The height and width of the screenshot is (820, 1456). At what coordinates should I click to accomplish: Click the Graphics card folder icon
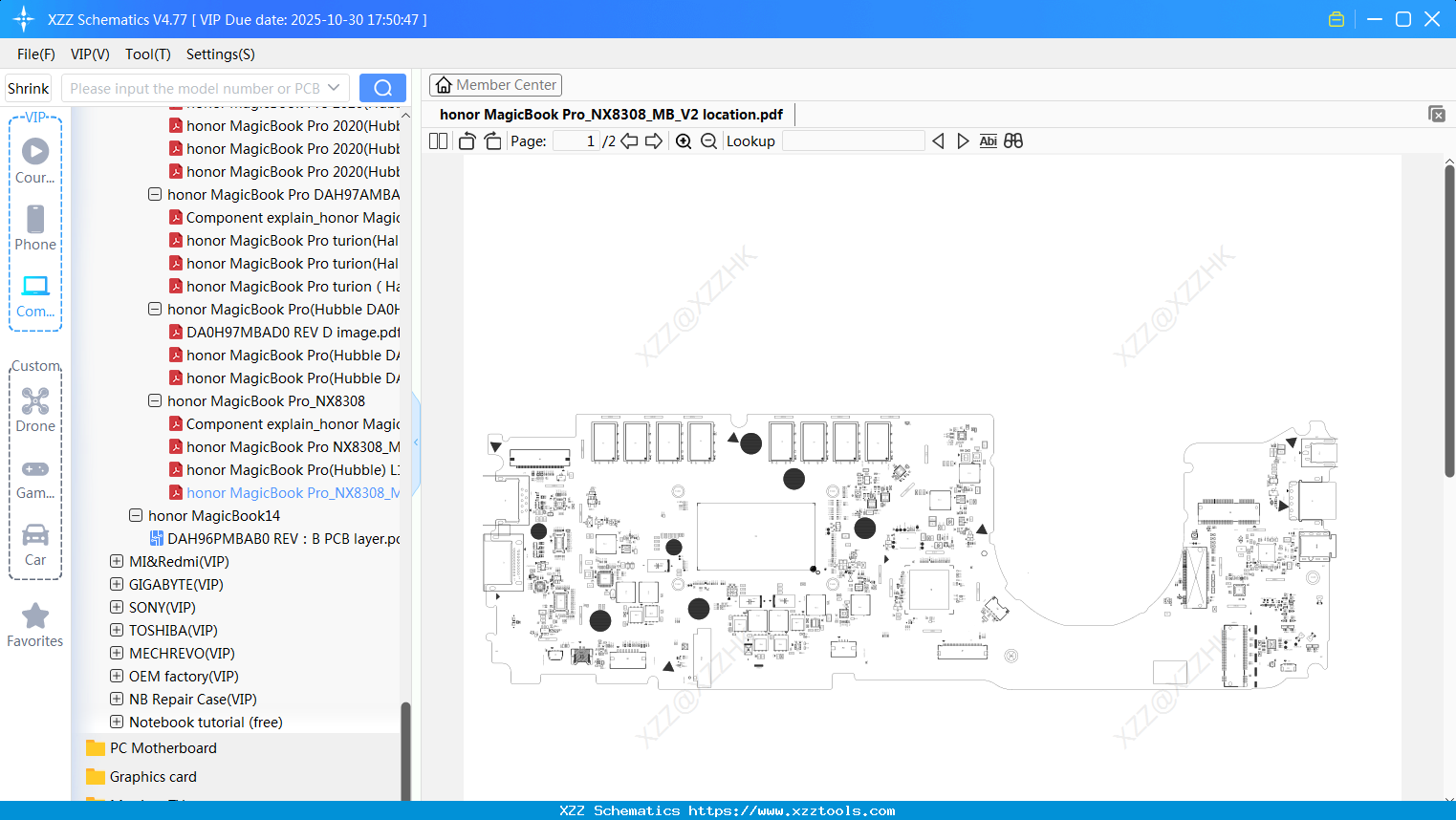(x=96, y=776)
